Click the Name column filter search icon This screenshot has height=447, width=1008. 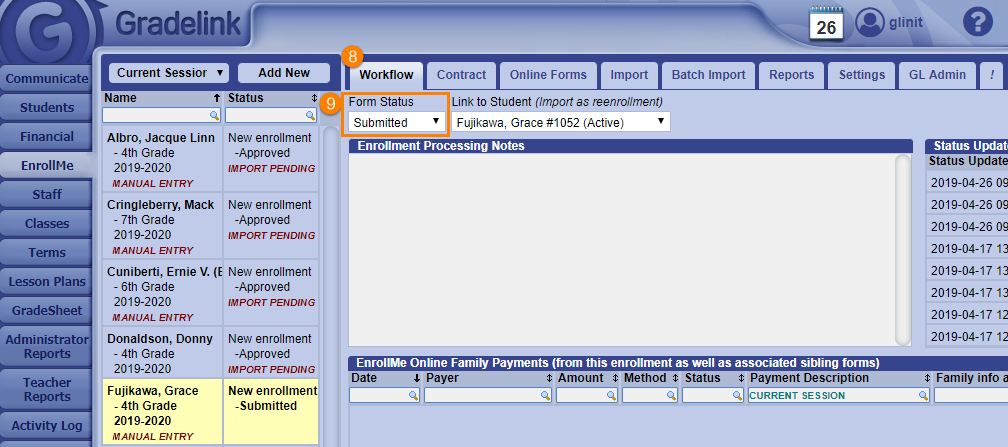(x=214, y=115)
